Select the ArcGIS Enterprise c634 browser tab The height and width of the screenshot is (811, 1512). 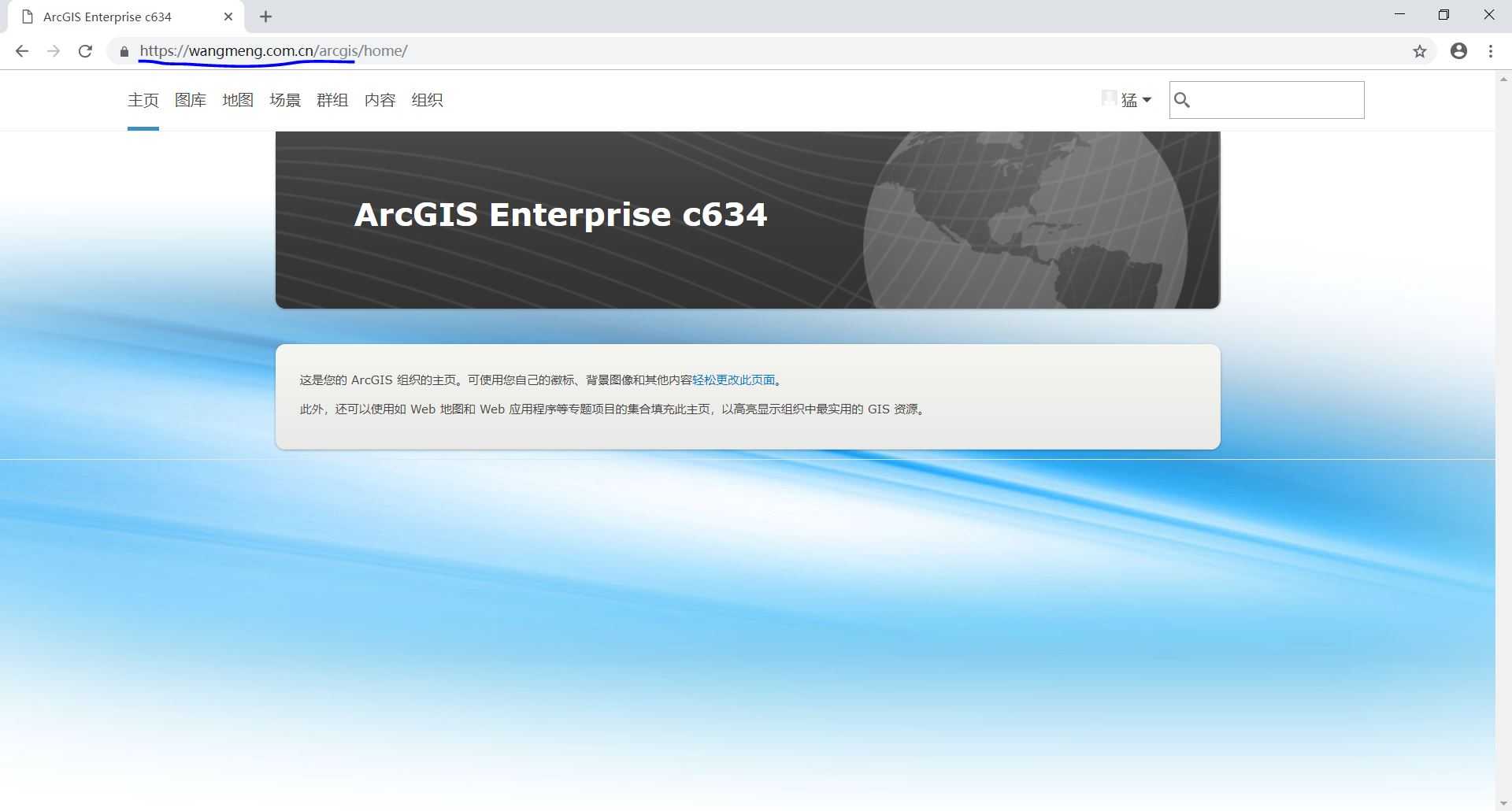[126, 17]
